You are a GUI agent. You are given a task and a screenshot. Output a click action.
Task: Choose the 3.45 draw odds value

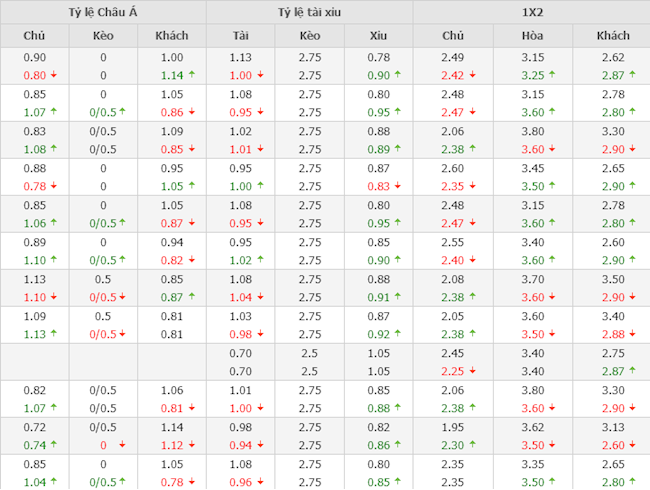pyautogui.click(x=533, y=168)
